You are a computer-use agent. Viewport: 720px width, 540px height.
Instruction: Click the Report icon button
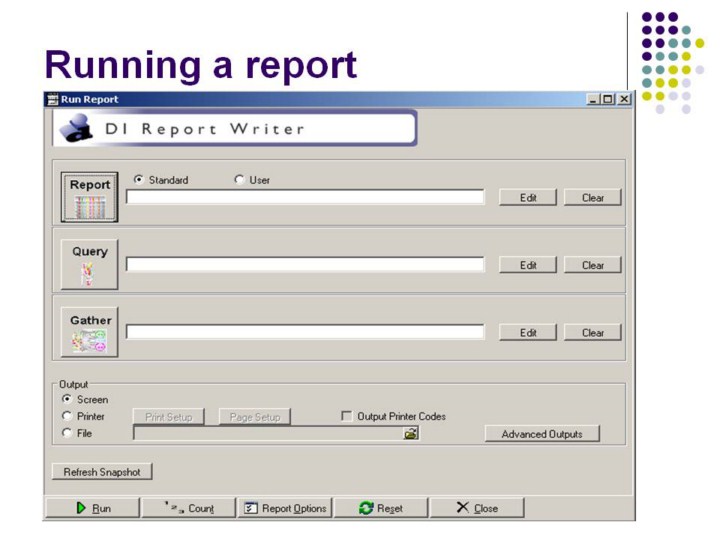click(90, 197)
